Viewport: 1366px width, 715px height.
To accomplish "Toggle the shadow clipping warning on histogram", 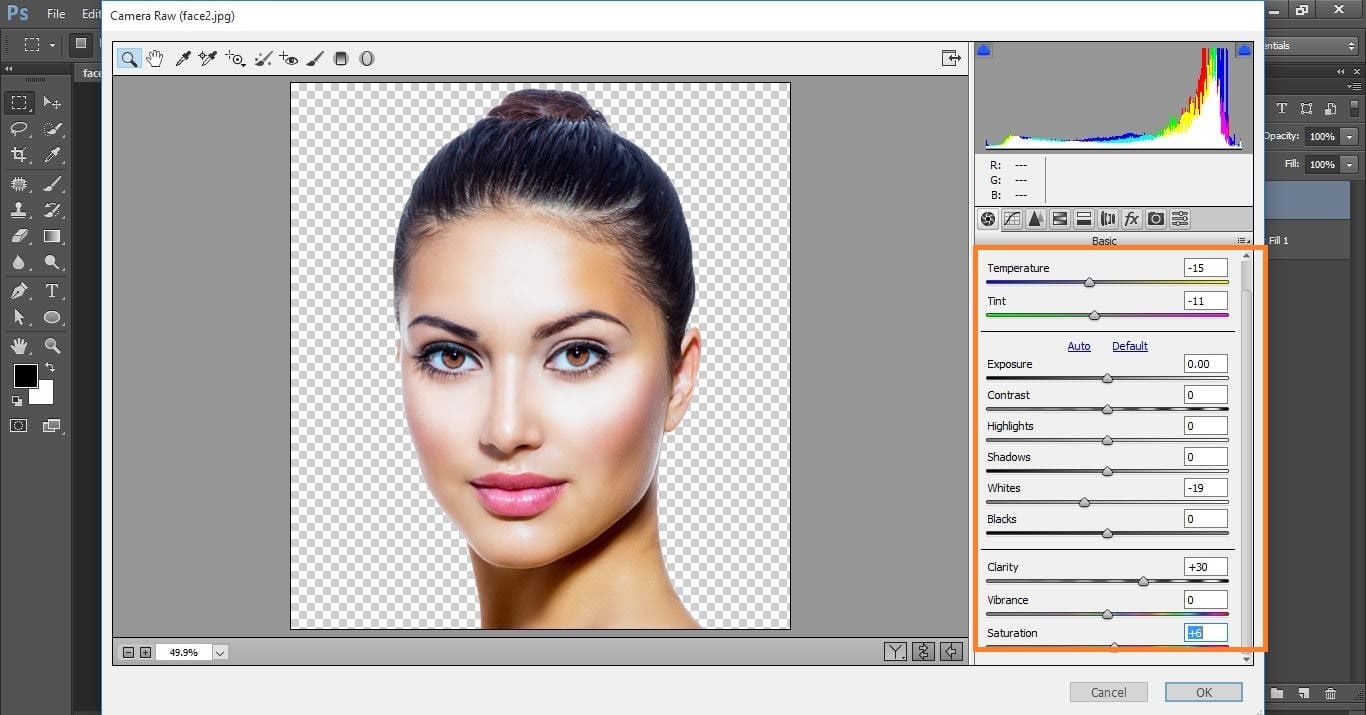I will tap(983, 50).
